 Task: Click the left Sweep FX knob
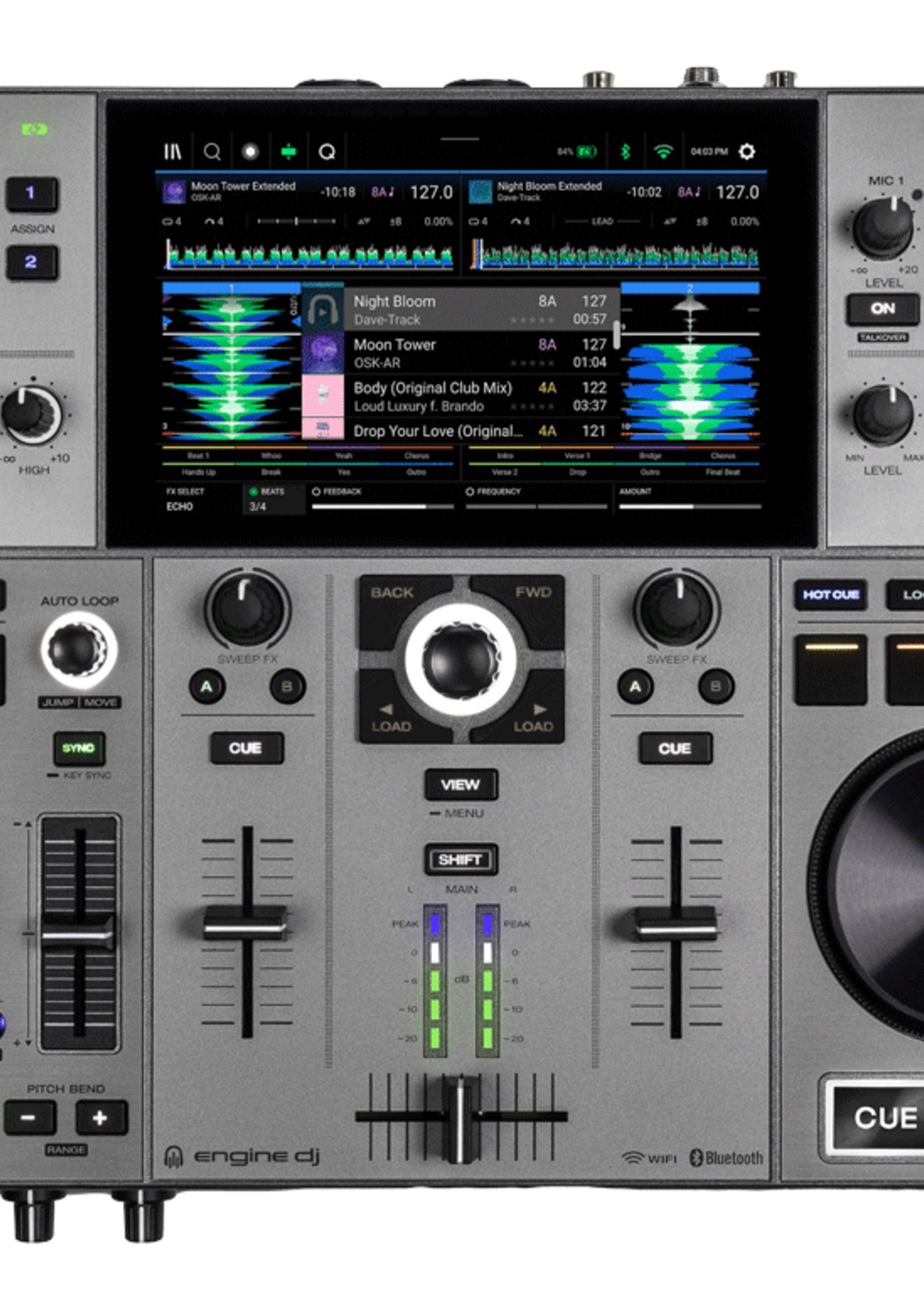[x=246, y=609]
